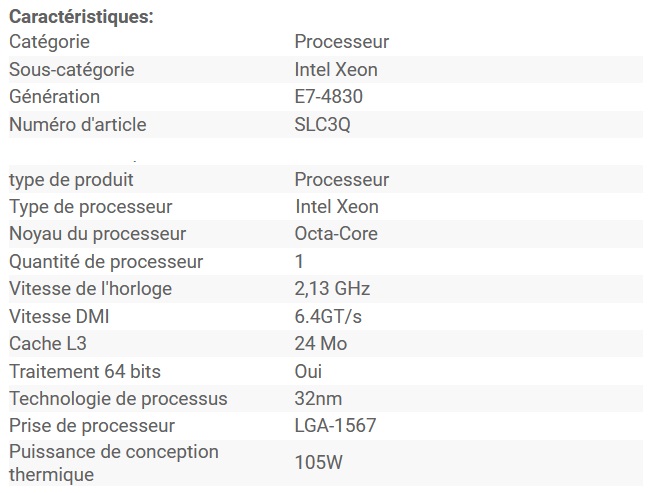Click the Sous-catégorie row label
Screen dimensions: 657x493
coord(71,70)
